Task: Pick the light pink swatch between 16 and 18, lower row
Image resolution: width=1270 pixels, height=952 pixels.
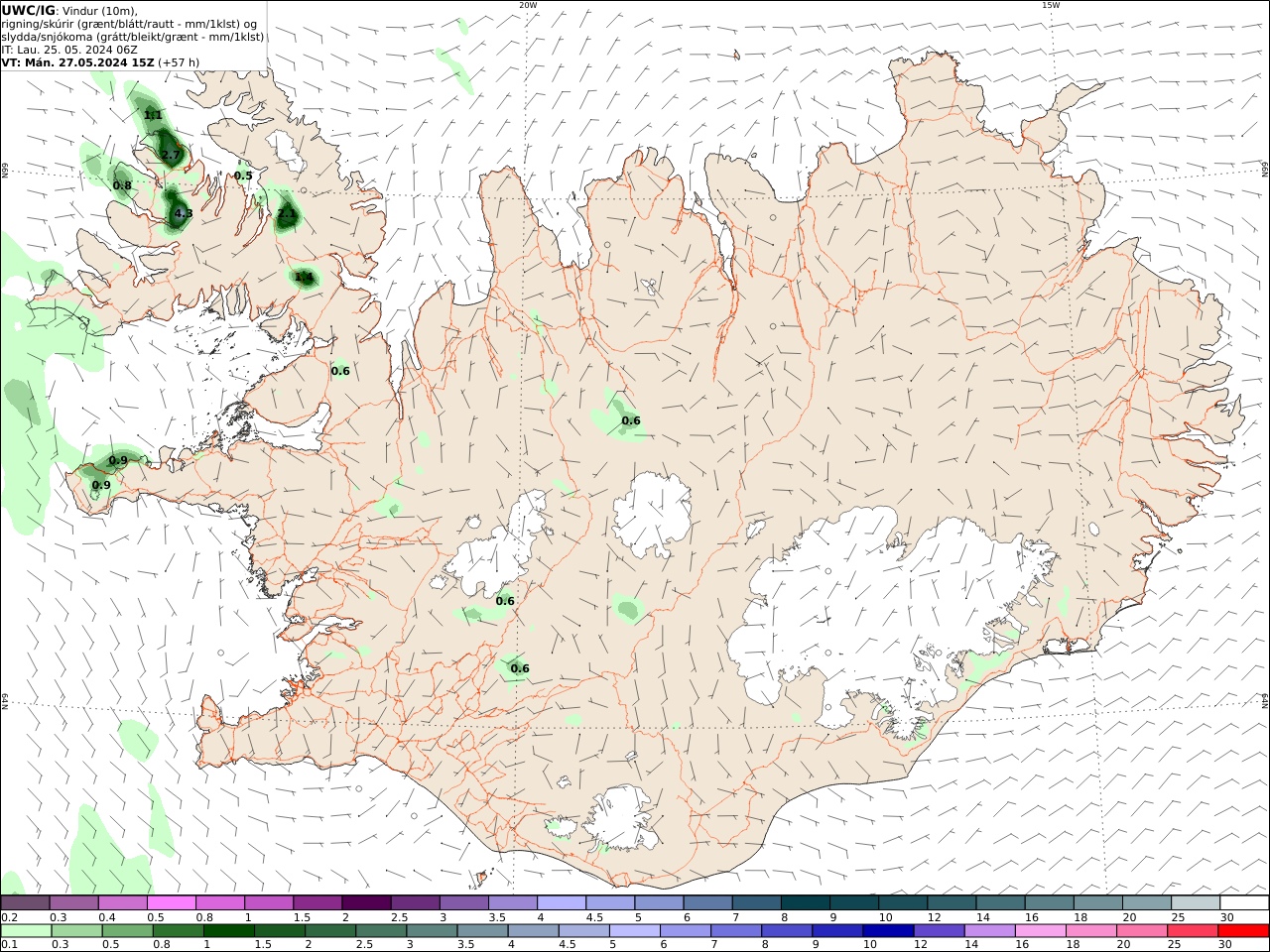Action: [1040, 930]
